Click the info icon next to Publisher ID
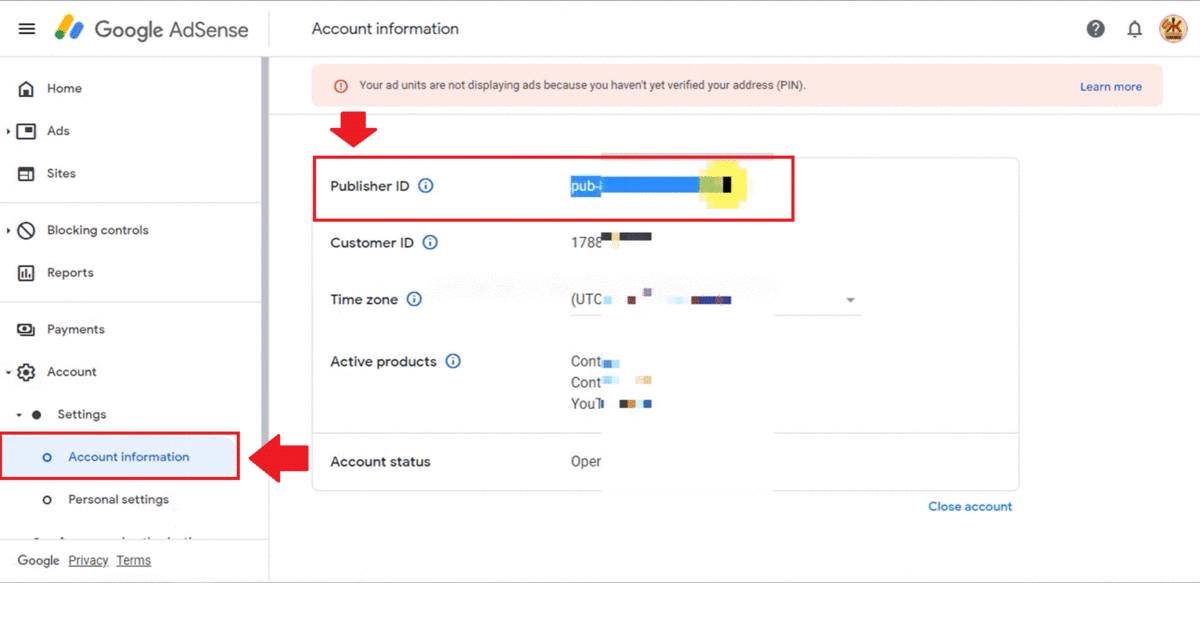 426,186
